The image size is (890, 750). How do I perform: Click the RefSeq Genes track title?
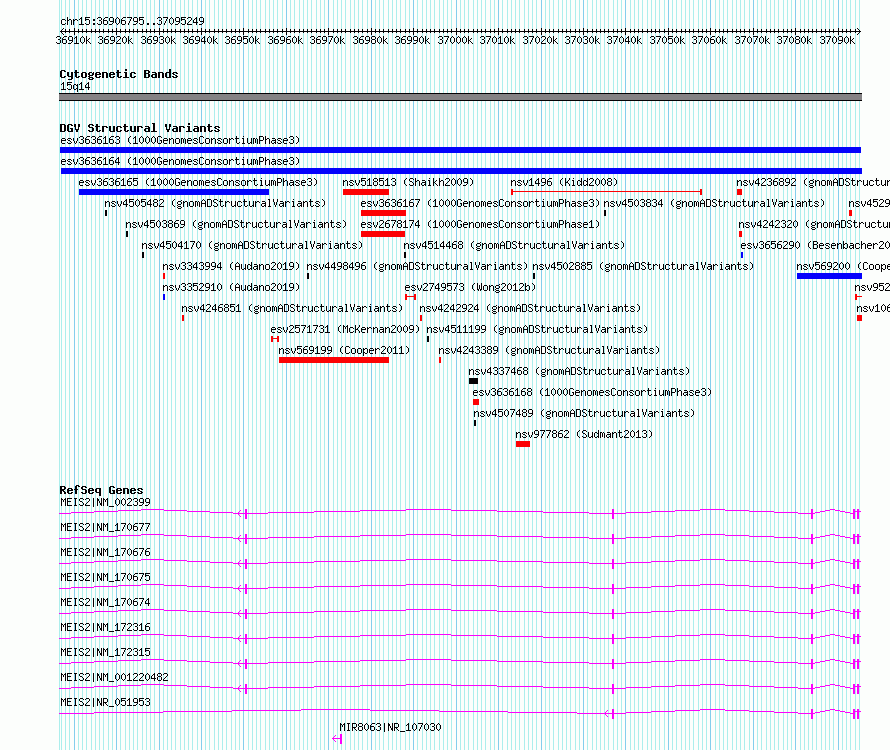[102, 489]
